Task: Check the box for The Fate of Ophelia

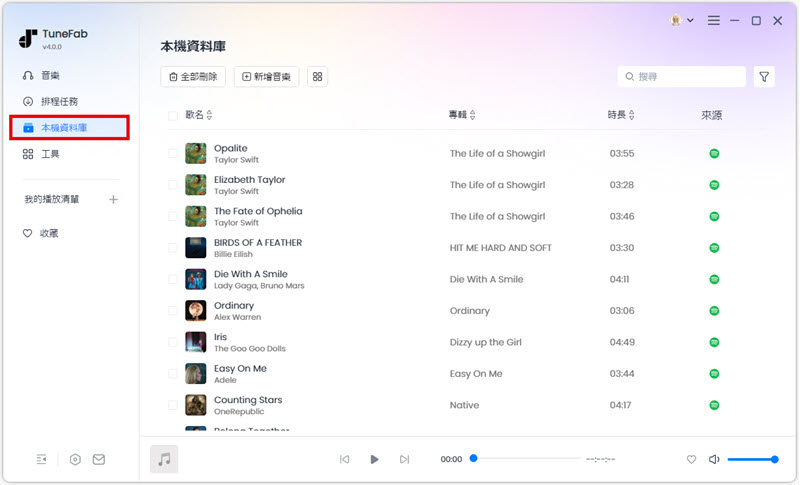Action: coord(173,216)
